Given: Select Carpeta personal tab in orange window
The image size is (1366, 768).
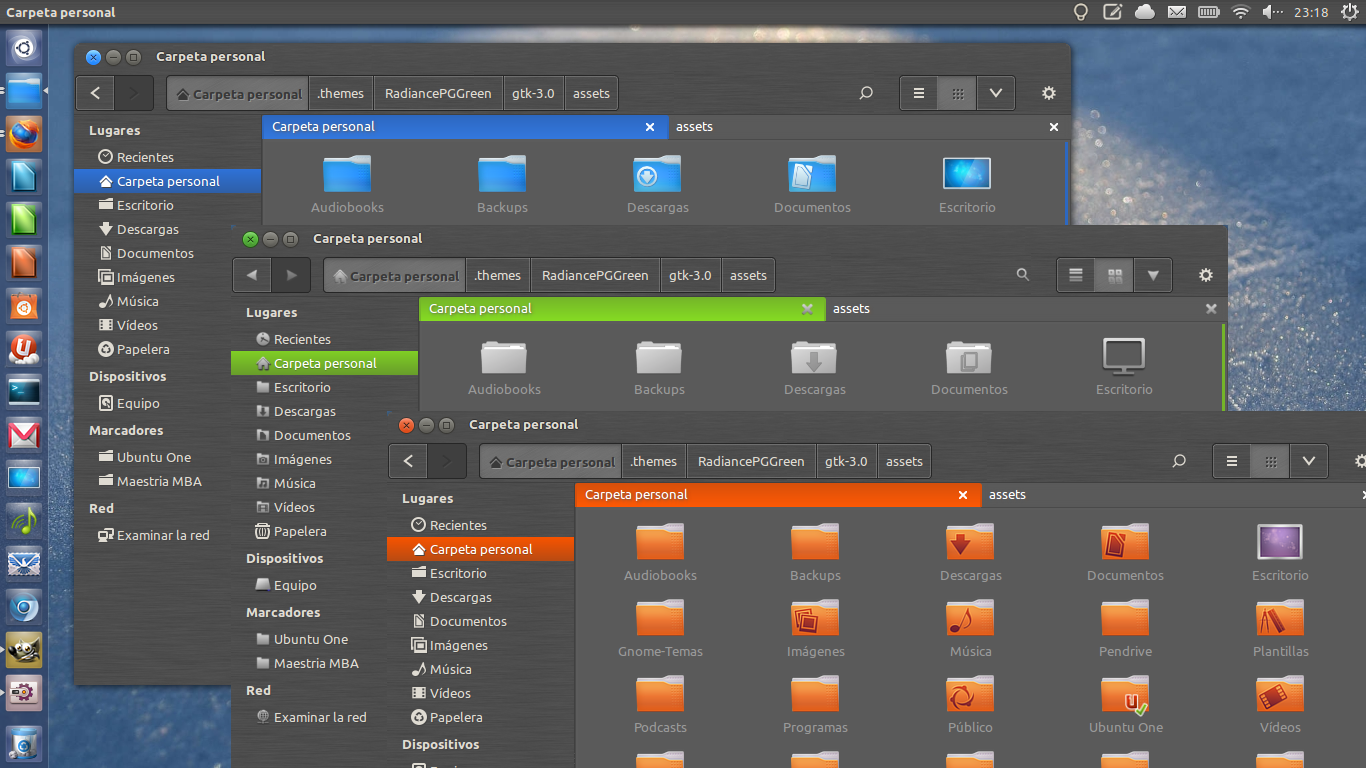Looking at the screenshot, I should pyautogui.click(x=778, y=495).
